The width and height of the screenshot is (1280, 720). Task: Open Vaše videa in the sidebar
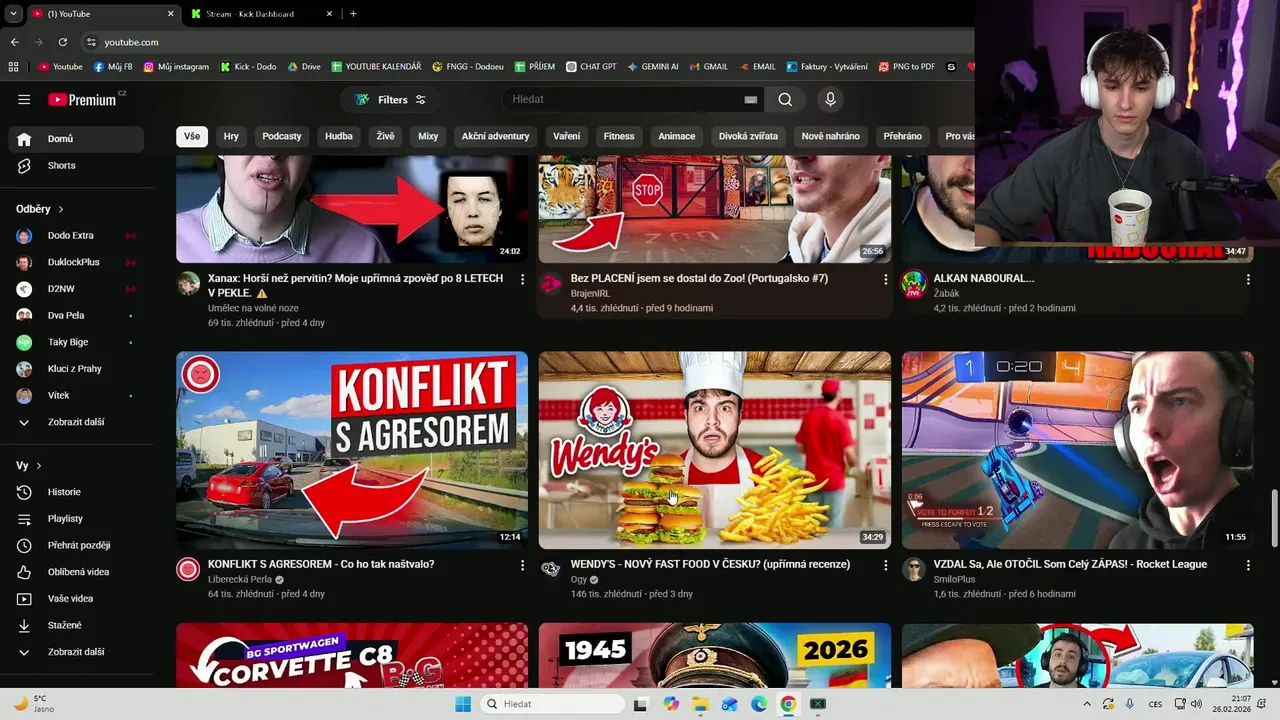(x=76, y=598)
